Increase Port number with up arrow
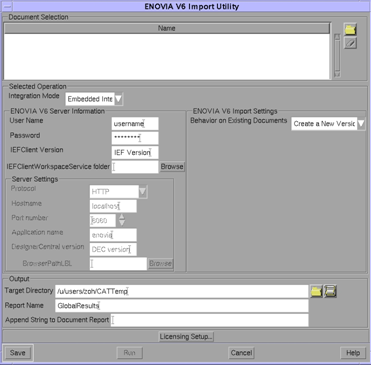The image size is (371, 365). coord(122,217)
